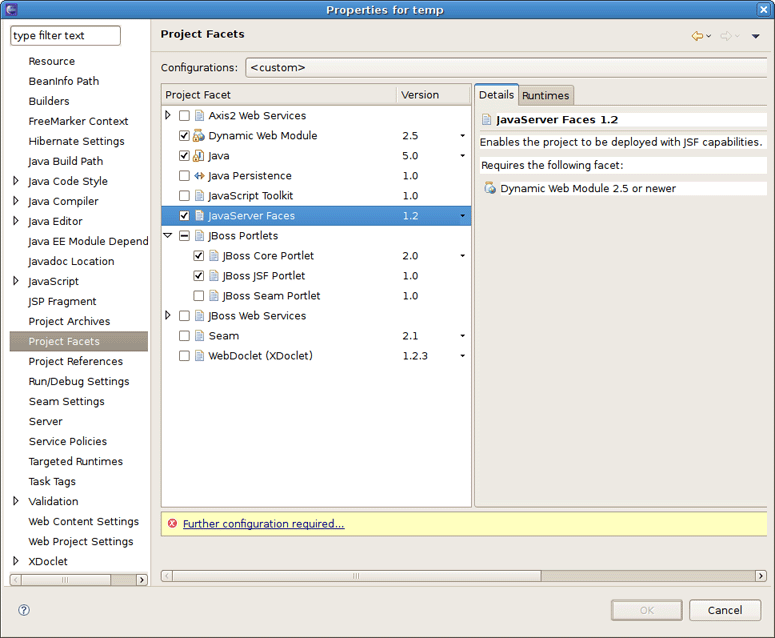This screenshot has height=638, width=775.
Task: Open the view menu triangle icon
Action: [x=756, y=36]
